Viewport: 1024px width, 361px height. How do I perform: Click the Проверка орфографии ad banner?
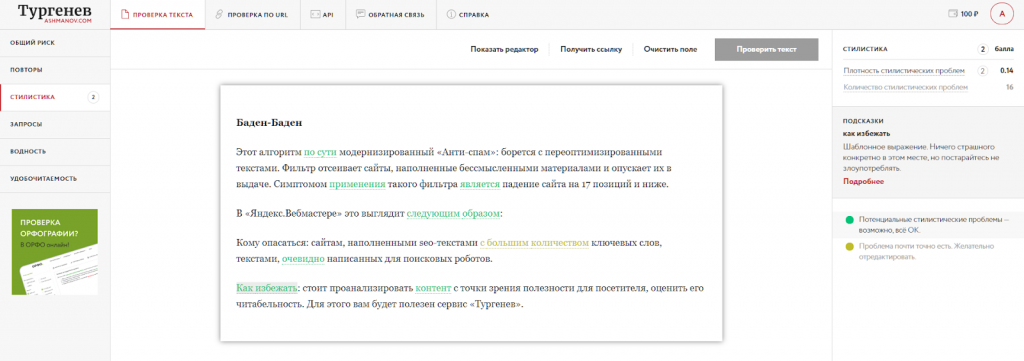point(55,251)
